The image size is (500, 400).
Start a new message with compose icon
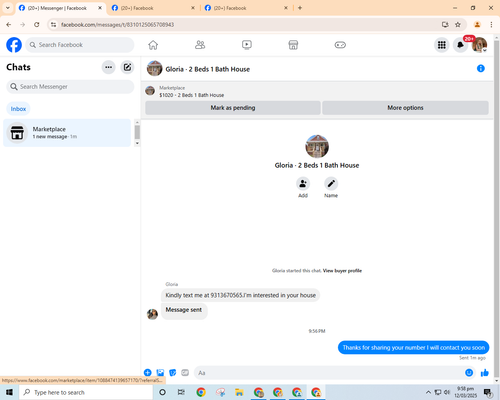click(x=127, y=67)
